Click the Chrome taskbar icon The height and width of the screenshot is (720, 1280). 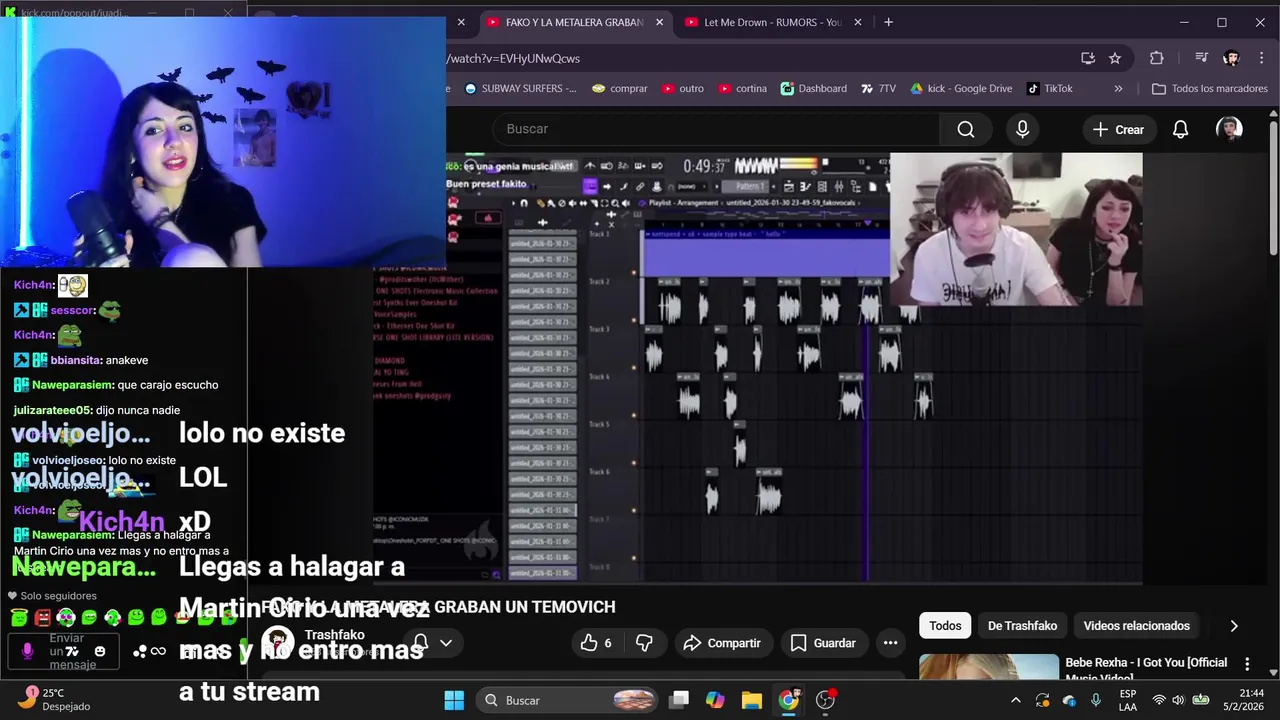click(789, 700)
